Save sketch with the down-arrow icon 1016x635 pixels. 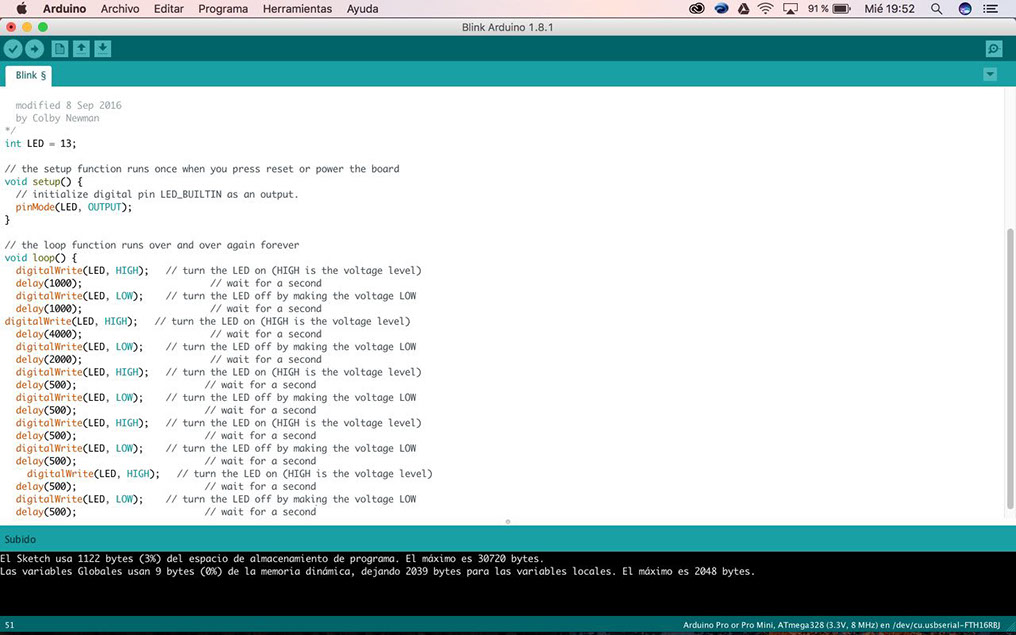pyautogui.click(x=102, y=49)
